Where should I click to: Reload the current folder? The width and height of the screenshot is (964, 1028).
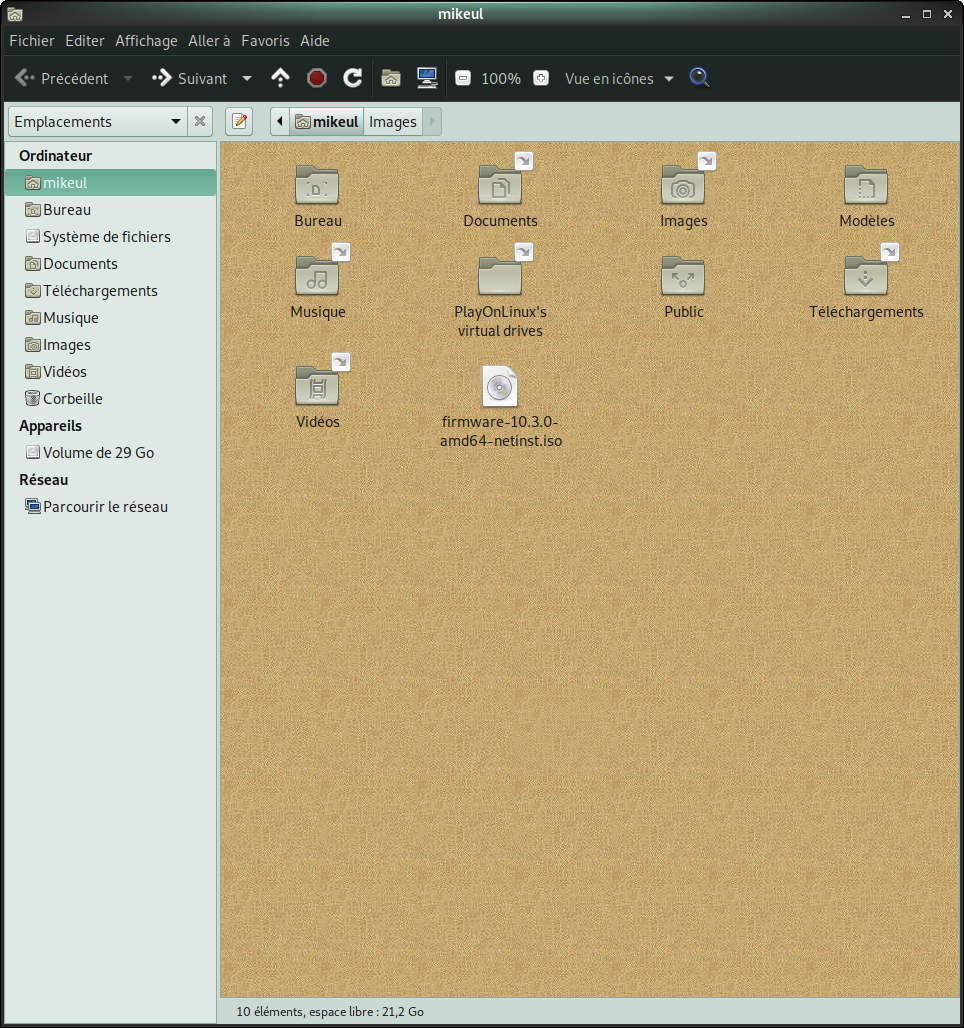[x=353, y=78]
